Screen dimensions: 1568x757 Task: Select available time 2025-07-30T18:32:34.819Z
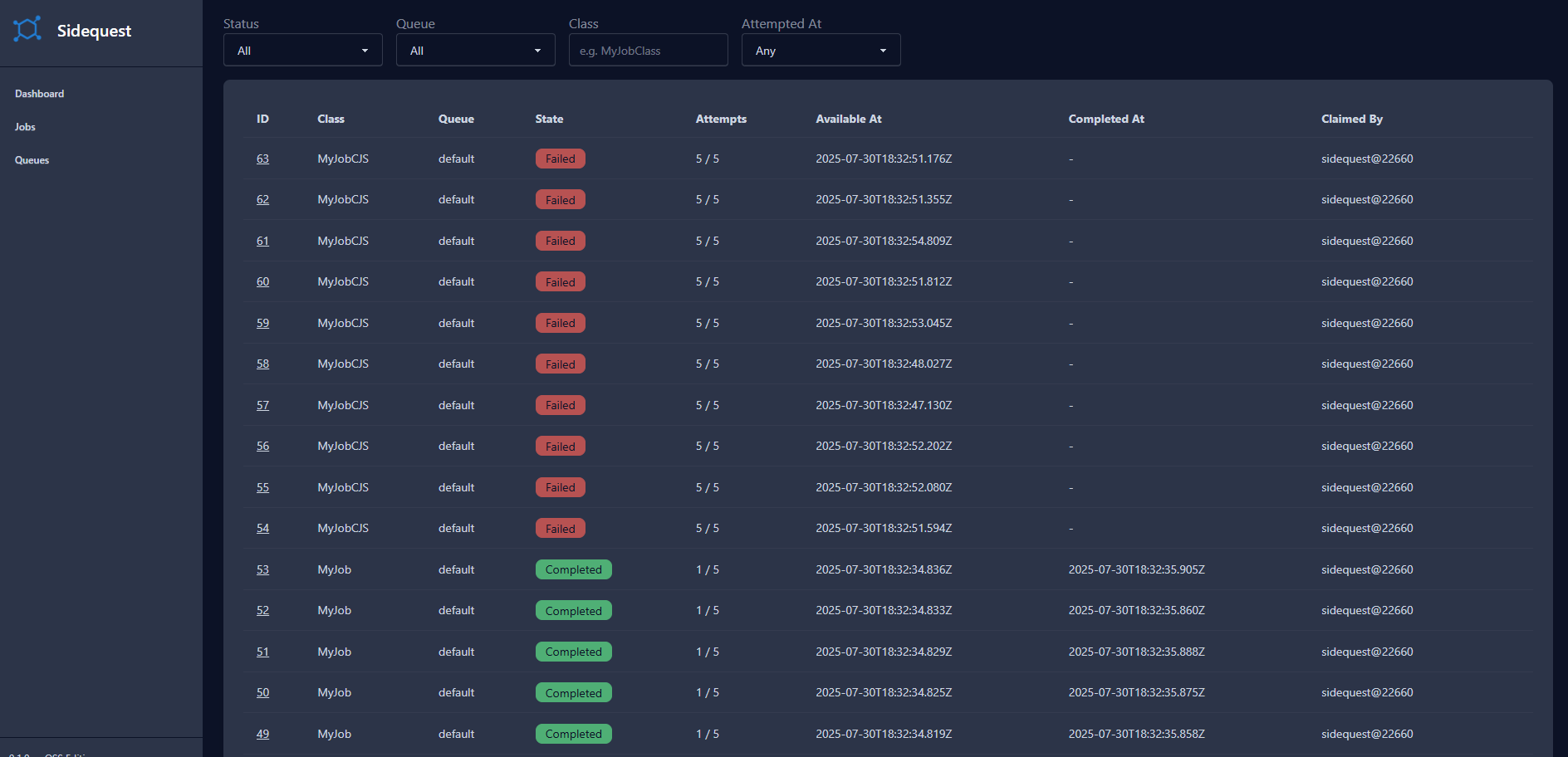click(x=884, y=734)
